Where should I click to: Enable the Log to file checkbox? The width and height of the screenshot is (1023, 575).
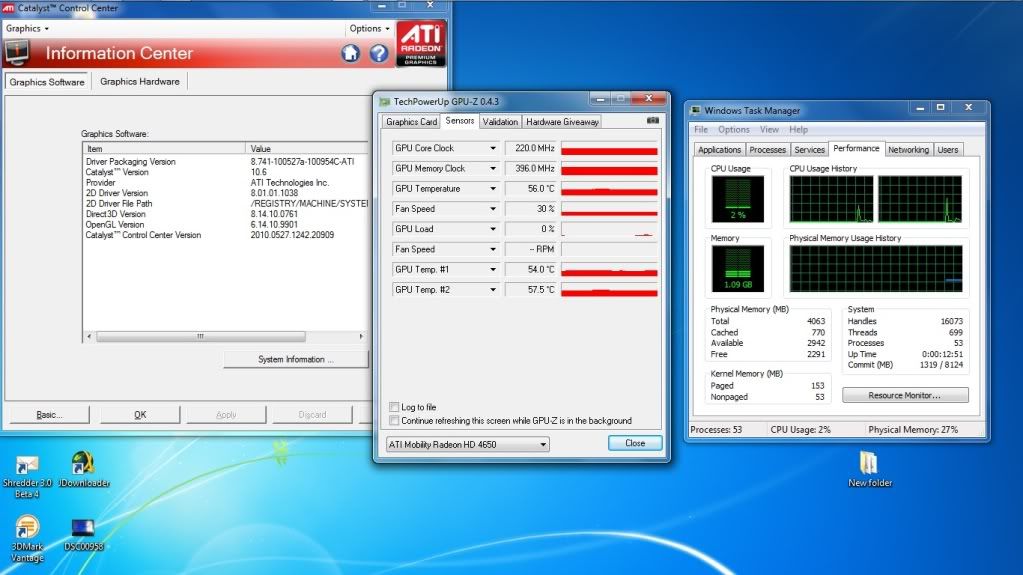394,407
